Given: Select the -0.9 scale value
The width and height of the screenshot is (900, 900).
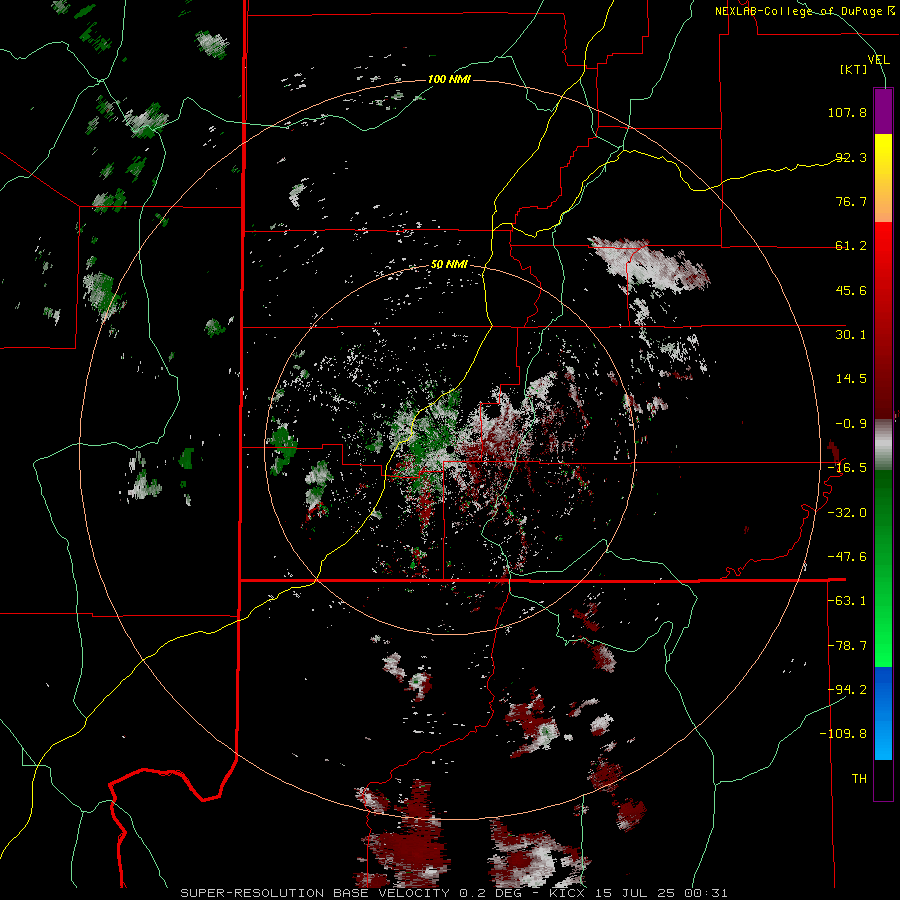Looking at the screenshot, I should tap(851, 424).
